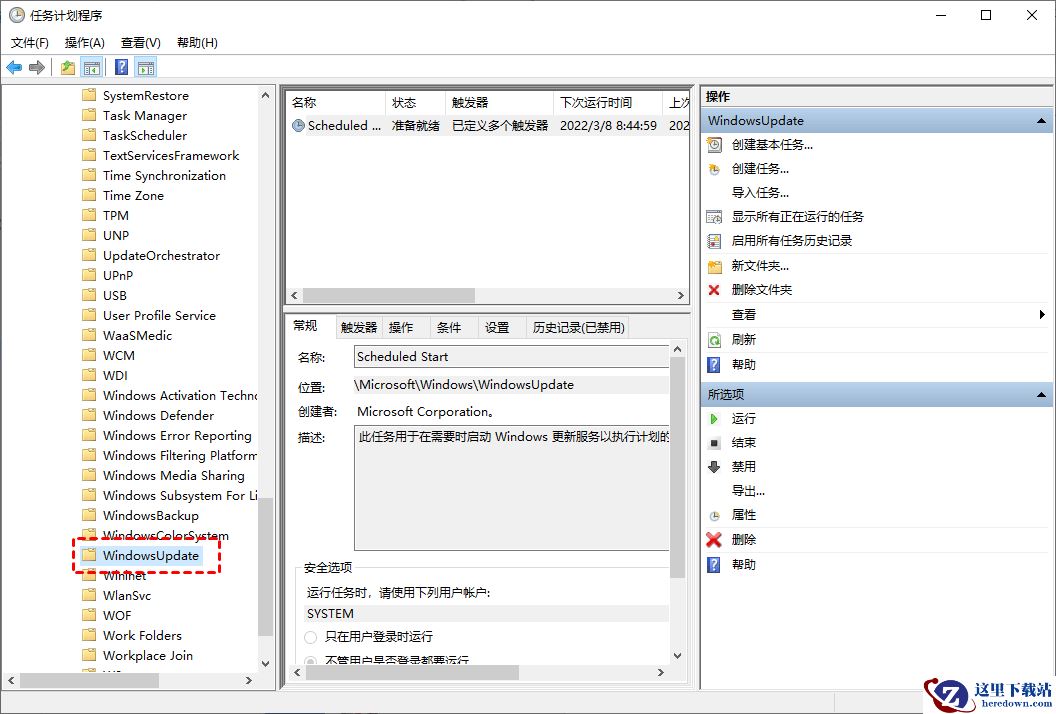Toggle the show/hide console tree icon
The width and height of the screenshot is (1056, 714).
coord(92,67)
